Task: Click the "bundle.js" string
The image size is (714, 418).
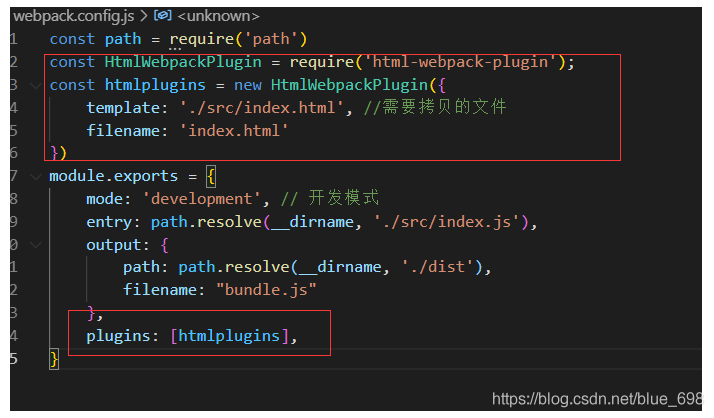Action: (x=266, y=290)
